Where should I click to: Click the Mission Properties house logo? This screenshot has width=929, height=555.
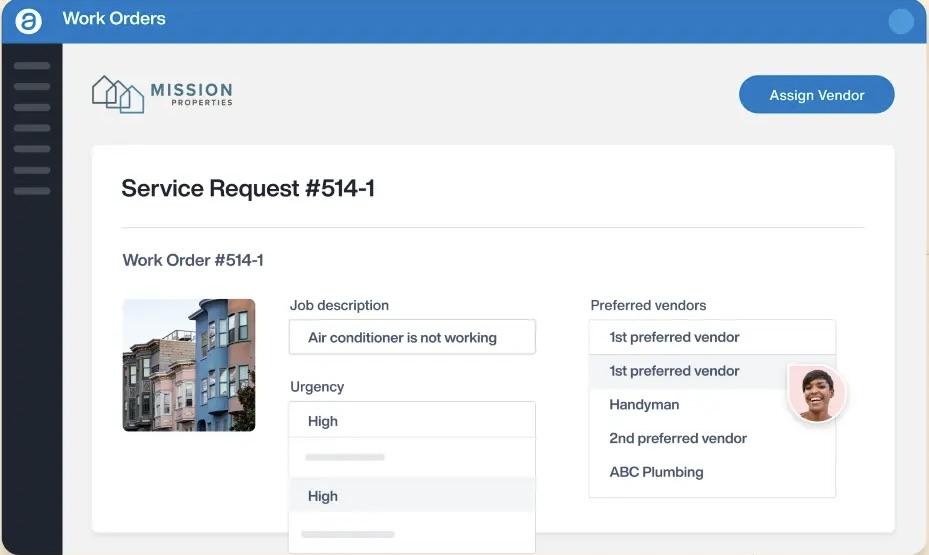coord(118,94)
